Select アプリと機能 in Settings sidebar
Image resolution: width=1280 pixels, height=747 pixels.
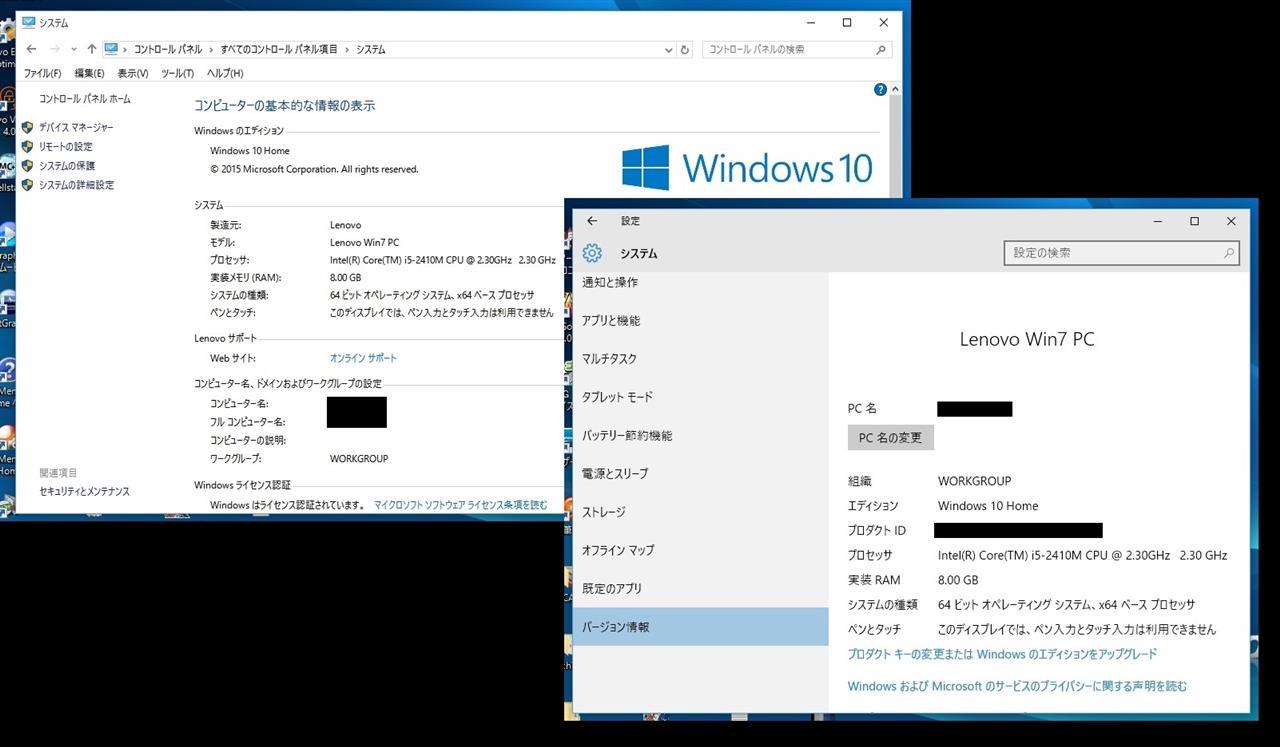click(701, 320)
